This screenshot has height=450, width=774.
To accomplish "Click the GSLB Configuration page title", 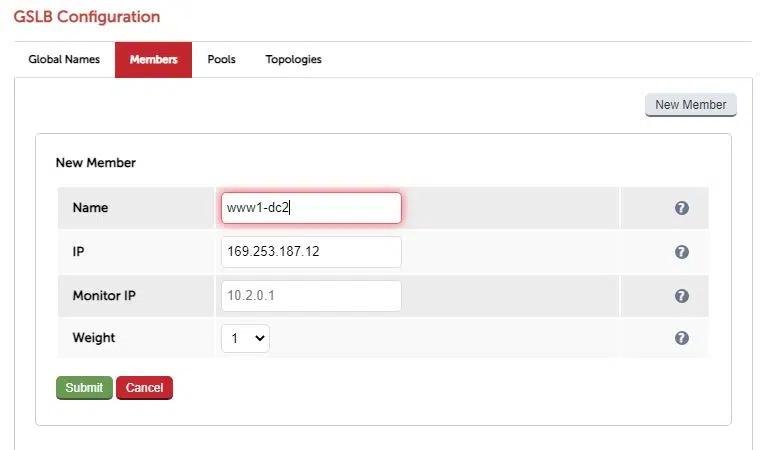I will point(86,17).
